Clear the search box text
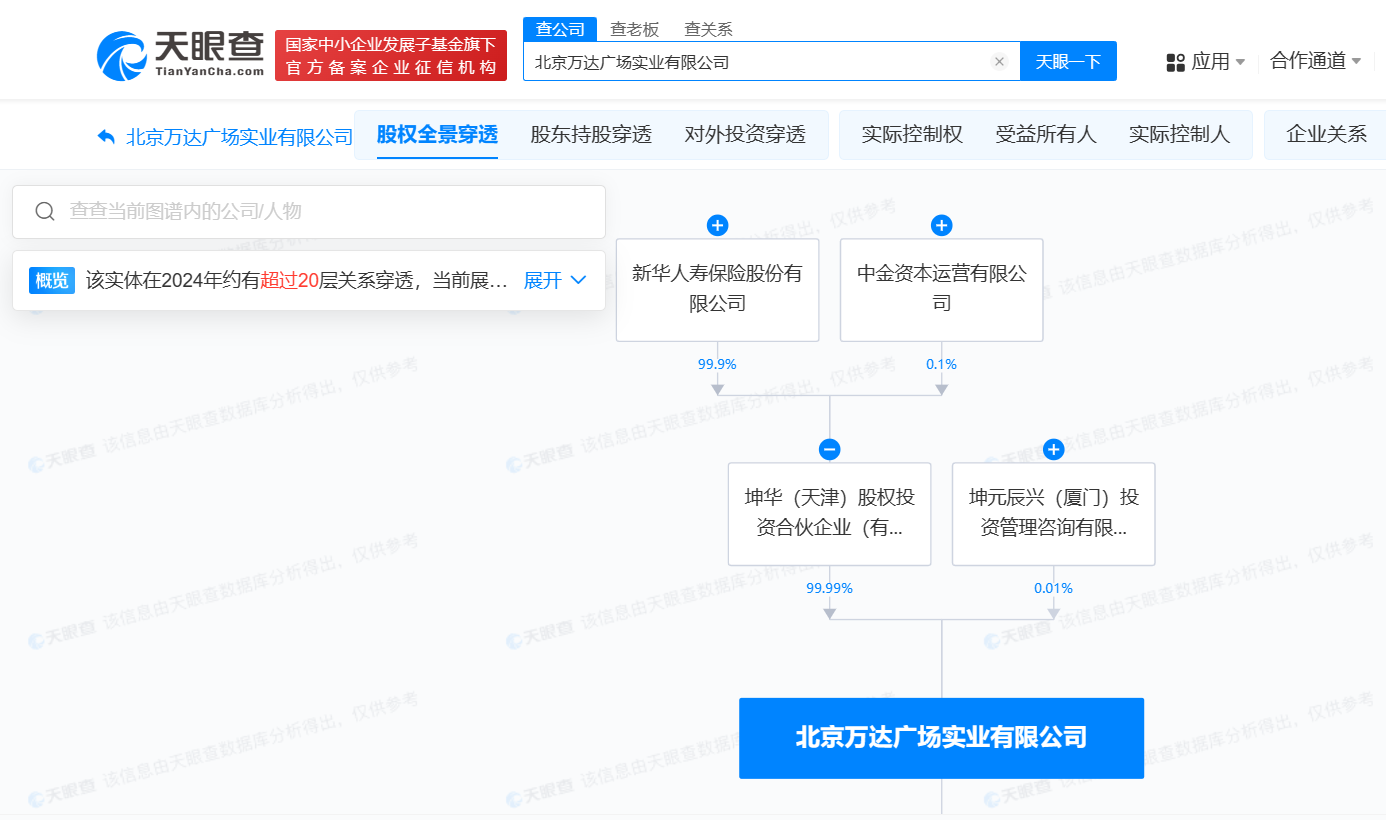The width and height of the screenshot is (1386, 820). pos(998,62)
